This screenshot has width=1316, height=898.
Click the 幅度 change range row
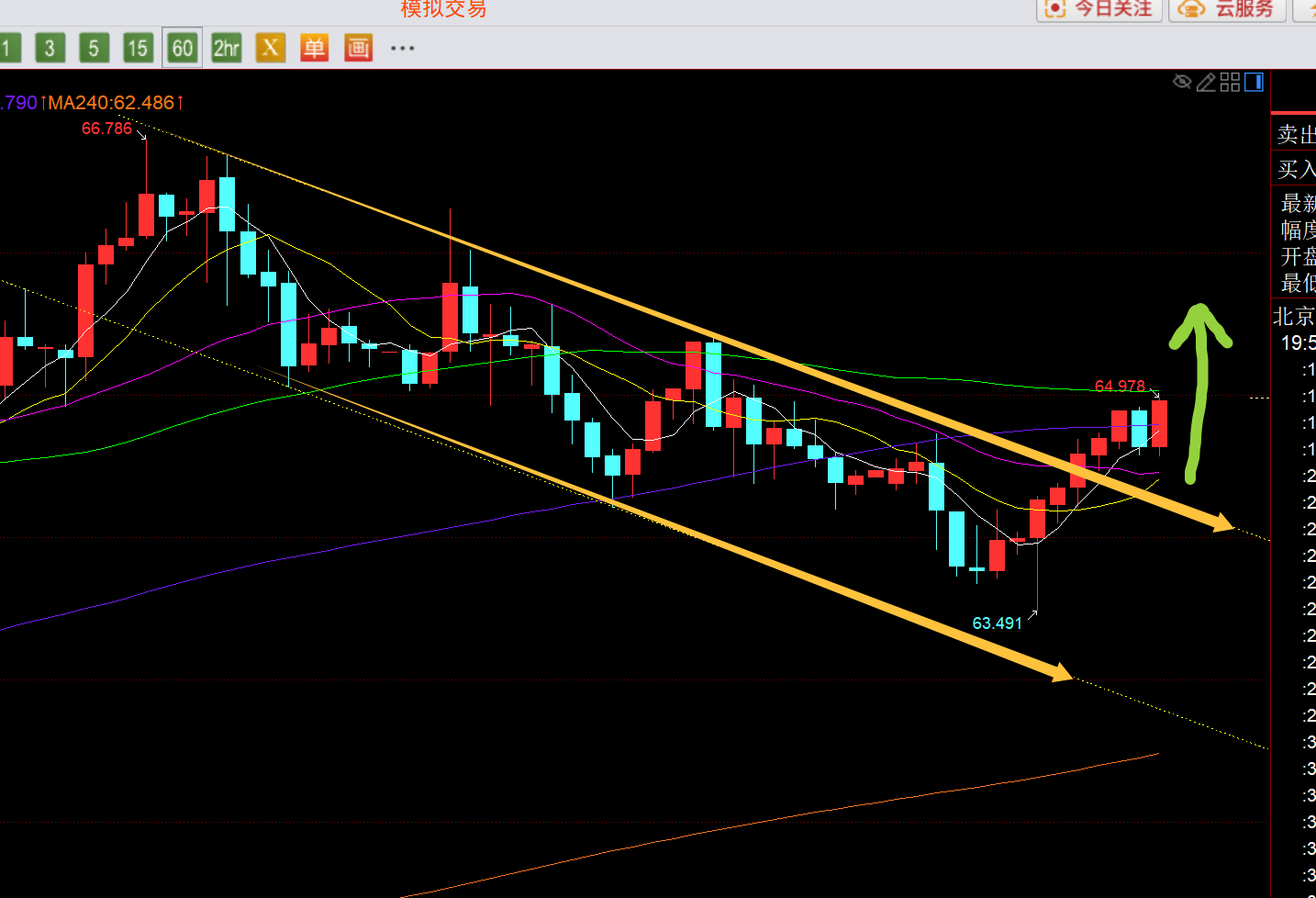coord(1298,230)
